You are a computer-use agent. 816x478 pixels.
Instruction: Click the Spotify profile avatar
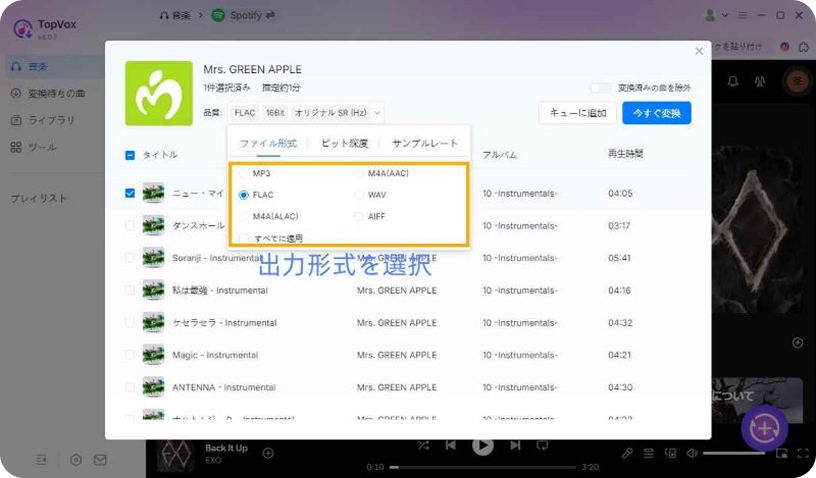797,81
